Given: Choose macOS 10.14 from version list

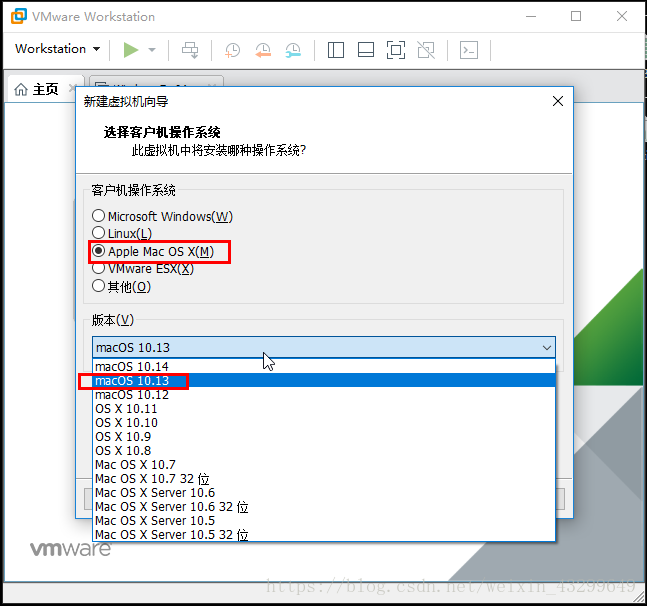Looking at the screenshot, I should coord(324,366).
